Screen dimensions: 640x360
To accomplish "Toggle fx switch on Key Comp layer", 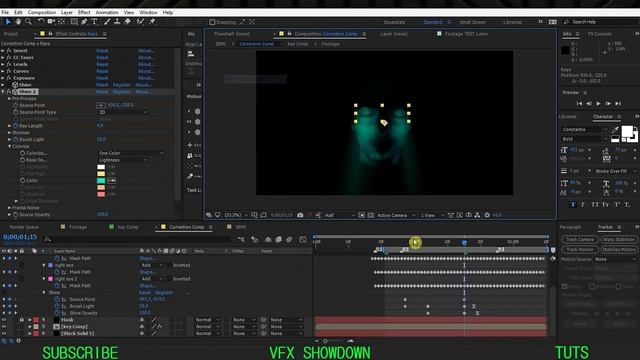I will click(x=160, y=327).
